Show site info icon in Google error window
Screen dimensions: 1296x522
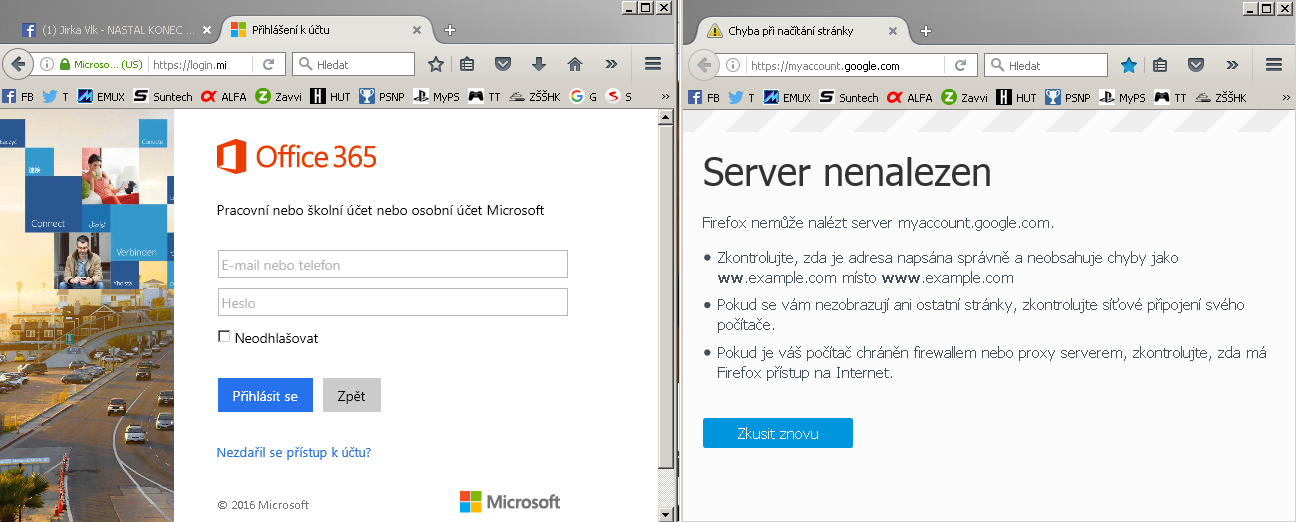point(734,64)
